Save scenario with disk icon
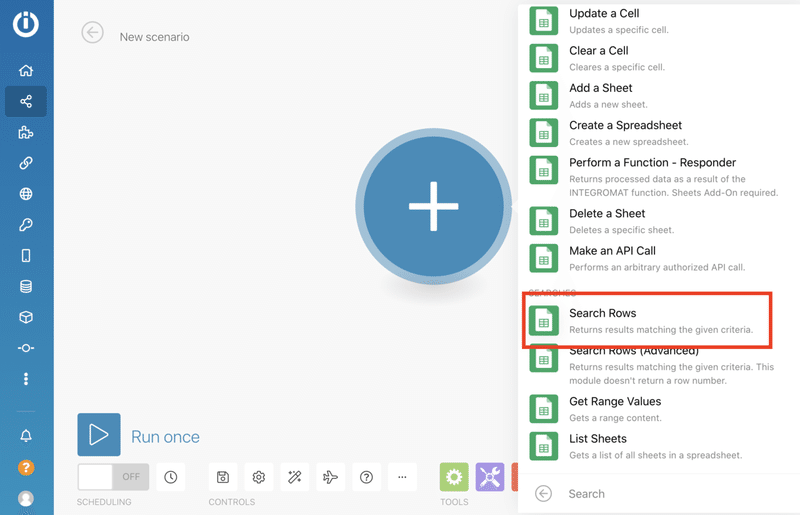800x515 pixels. pyautogui.click(x=223, y=477)
